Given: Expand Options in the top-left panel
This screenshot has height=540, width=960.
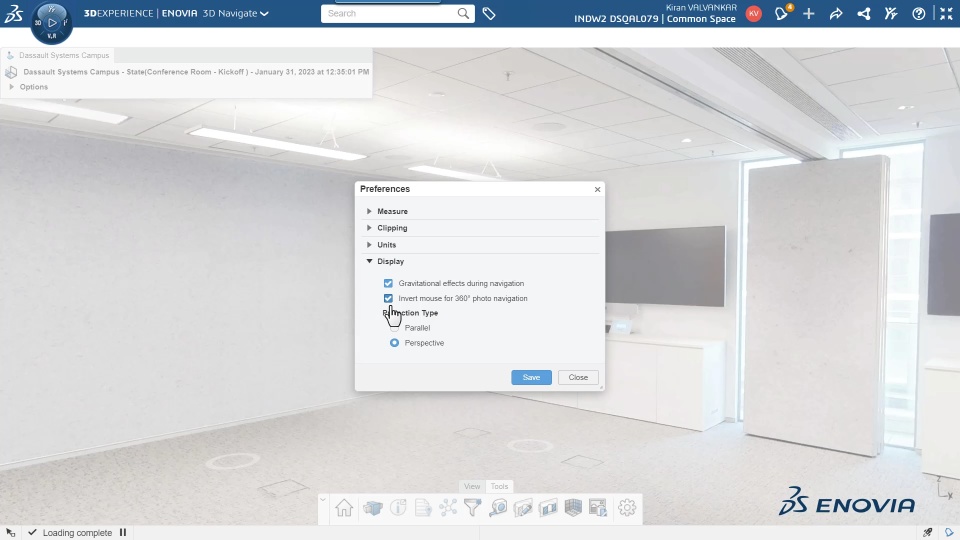Looking at the screenshot, I should click(x=12, y=87).
